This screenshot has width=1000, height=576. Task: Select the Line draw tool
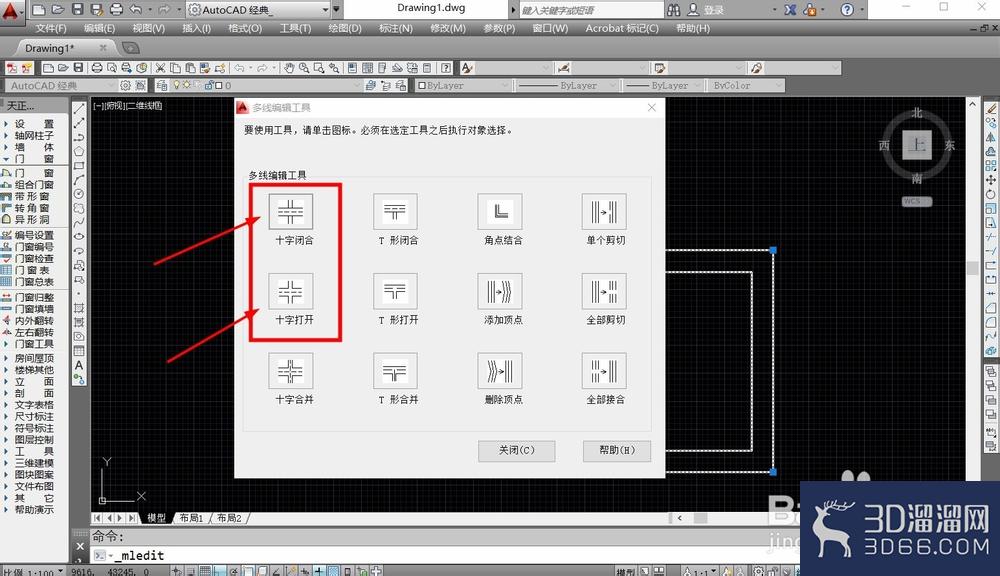coord(79,109)
